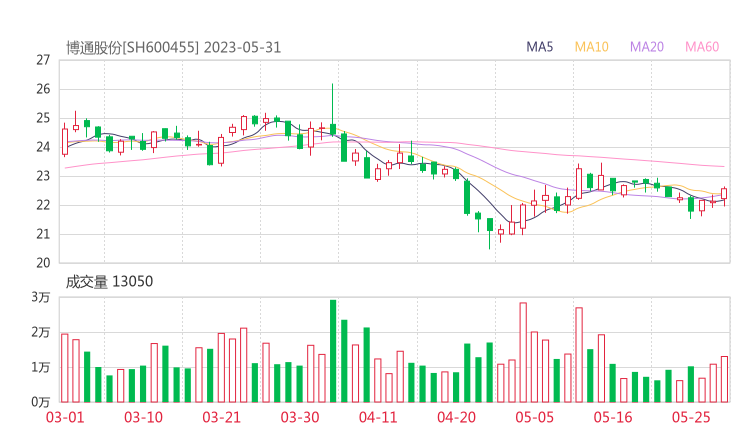This screenshot has height=440, width=740.
Task: Select the rightmost red volume bar
Action: click(724, 380)
